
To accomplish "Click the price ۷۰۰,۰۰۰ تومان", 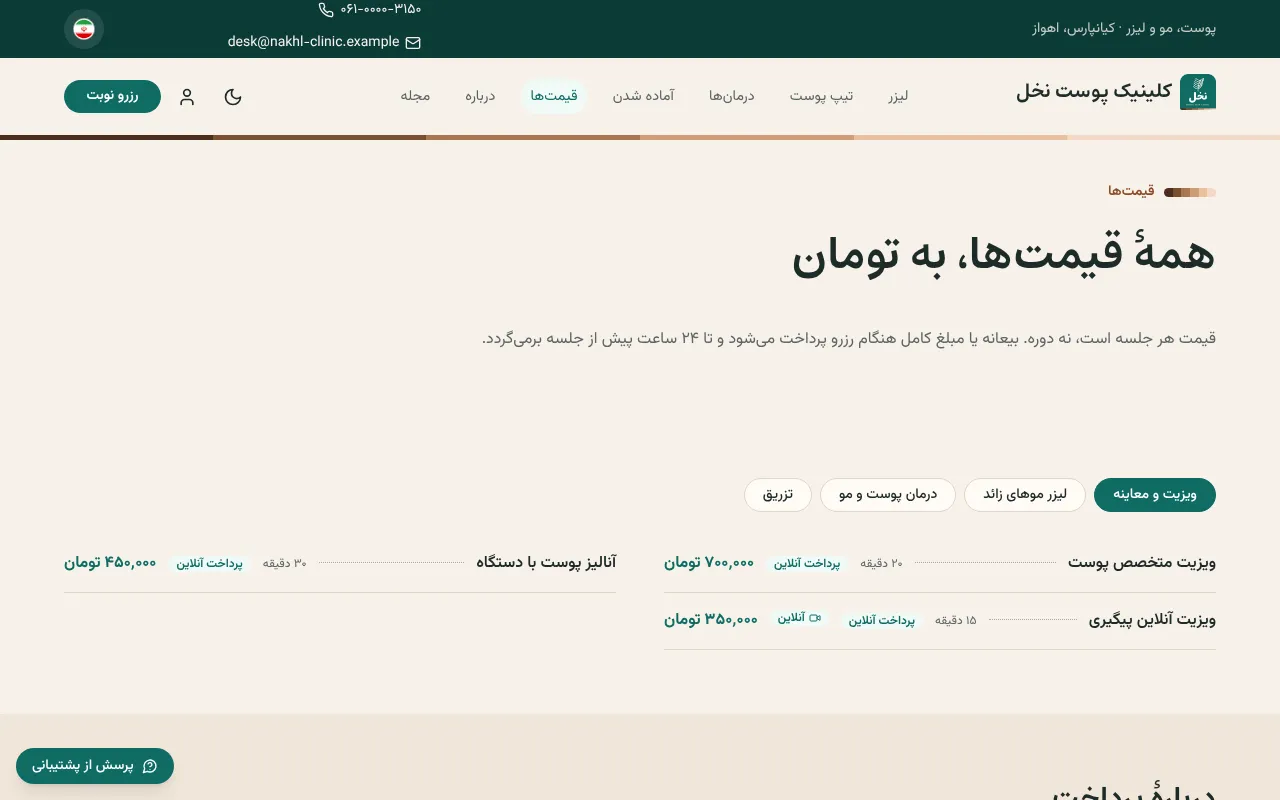I will pos(709,563).
